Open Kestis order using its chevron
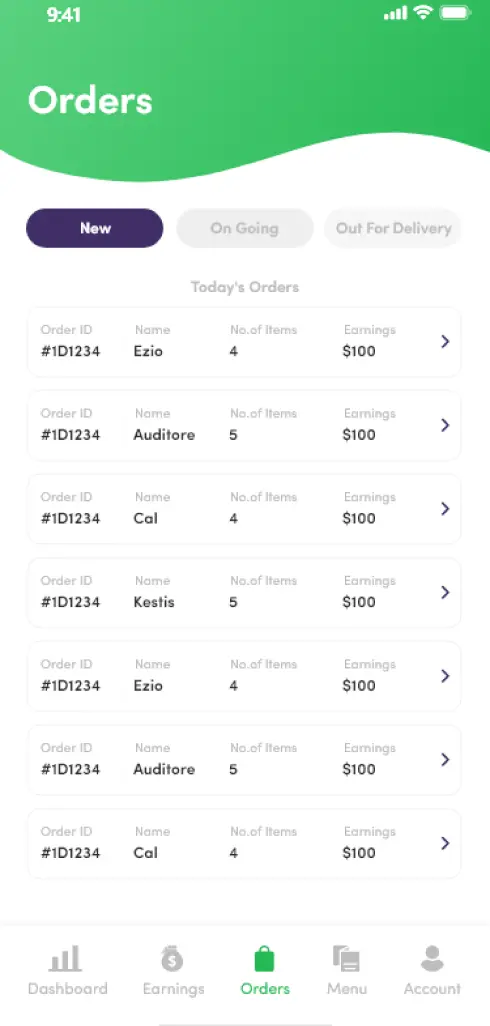Viewport: 490px width, 1026px height. [445, 592]
